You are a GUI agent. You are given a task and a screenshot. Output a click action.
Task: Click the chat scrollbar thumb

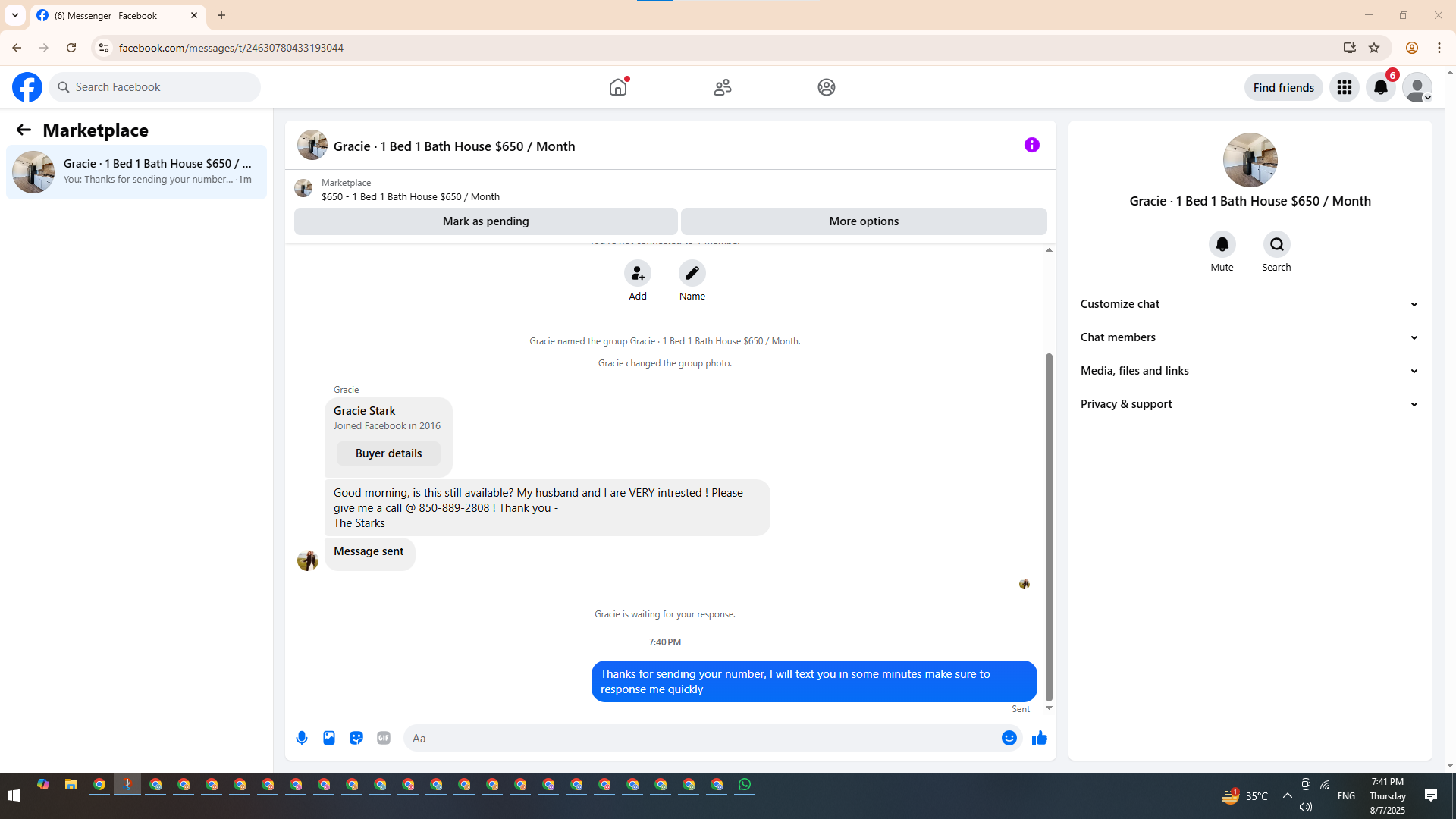[1050, 526]
